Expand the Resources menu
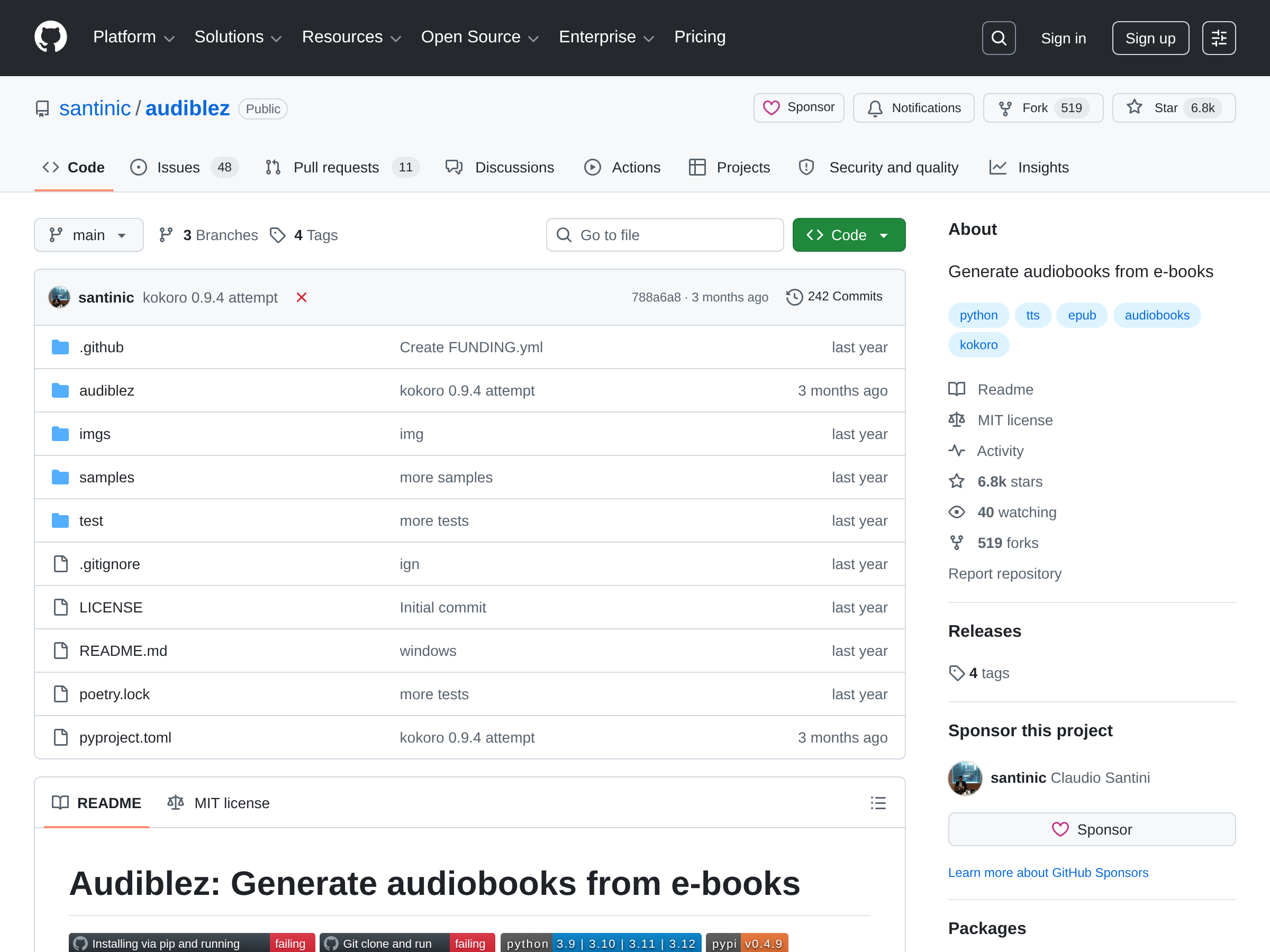The width and height of the screenshot is (1270, 952). click(x=351, y=38)
